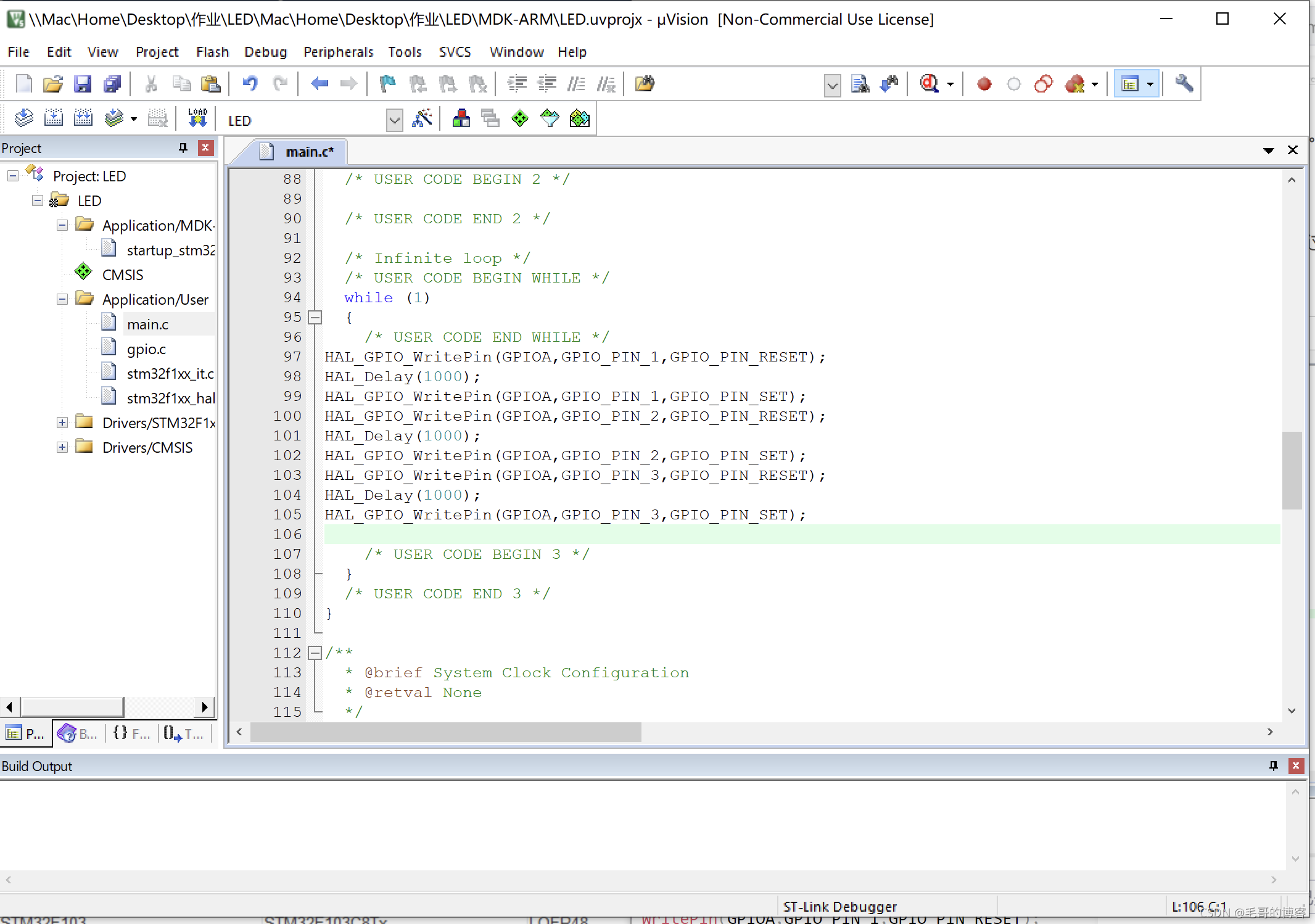Toggle the bookmark flag icon
Screen dimensions: 1315x924
click(387, 84)
